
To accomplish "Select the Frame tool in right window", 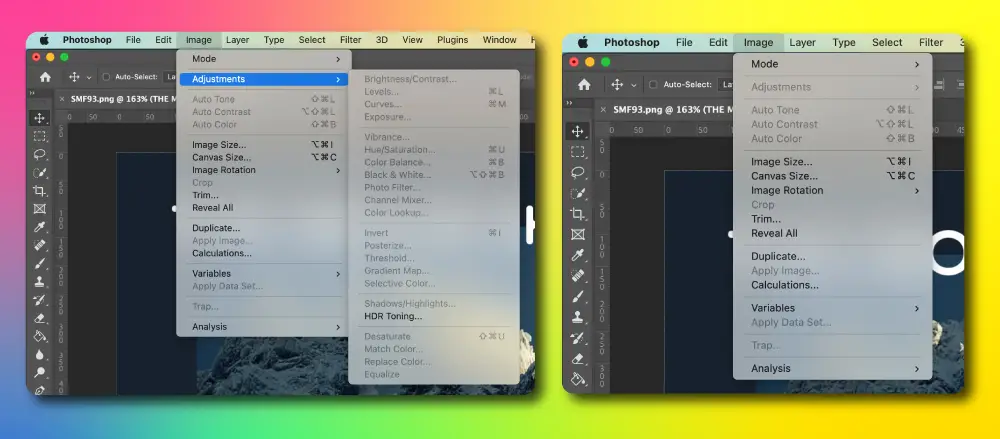I will [578, 234].
